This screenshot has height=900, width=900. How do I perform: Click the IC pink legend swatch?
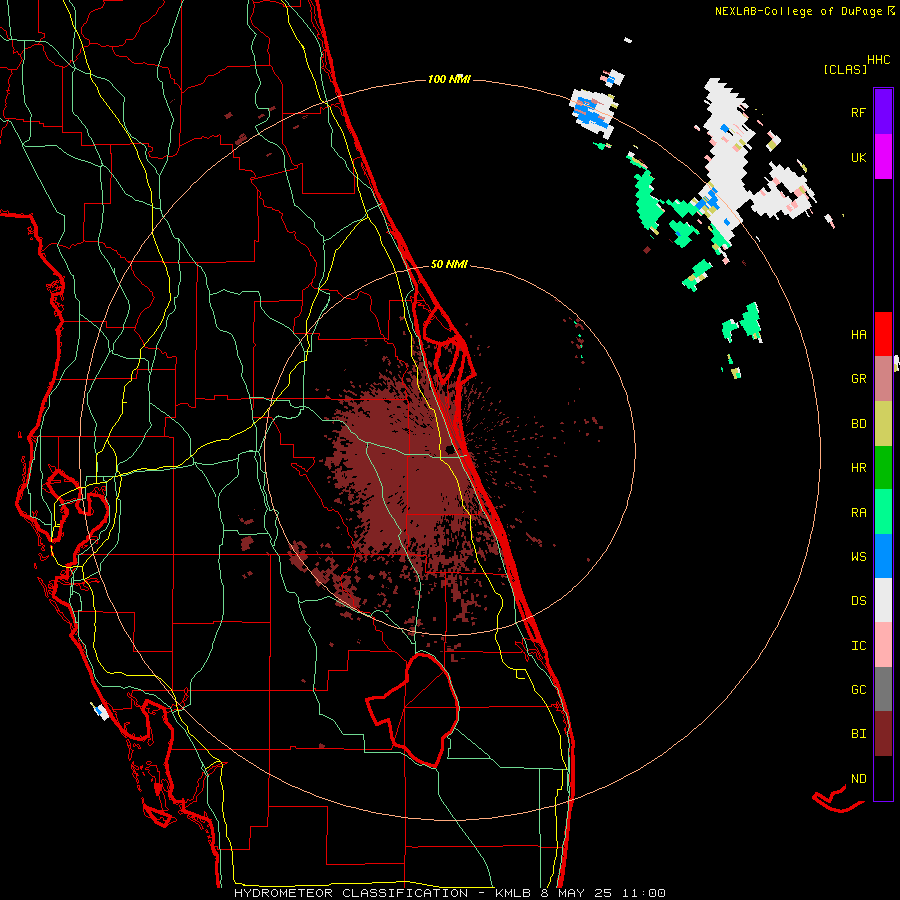(x=883, y=645)
